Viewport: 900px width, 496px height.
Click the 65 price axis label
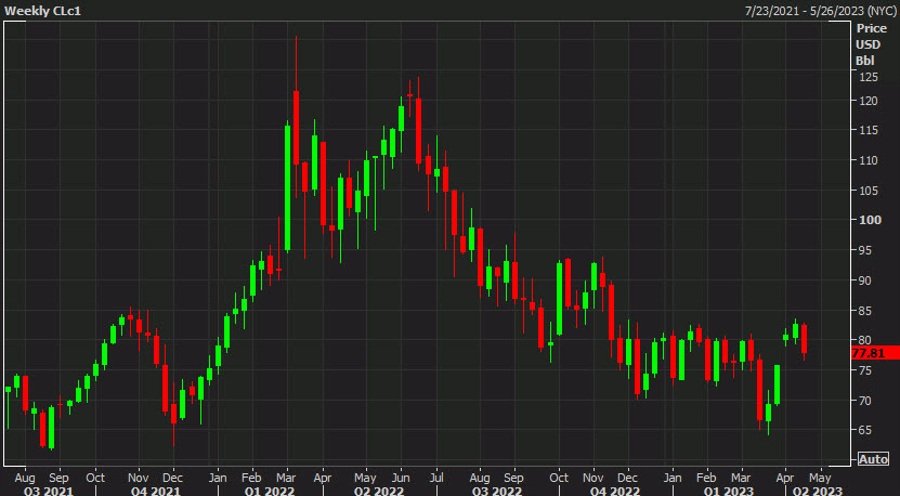pos(864,430)
